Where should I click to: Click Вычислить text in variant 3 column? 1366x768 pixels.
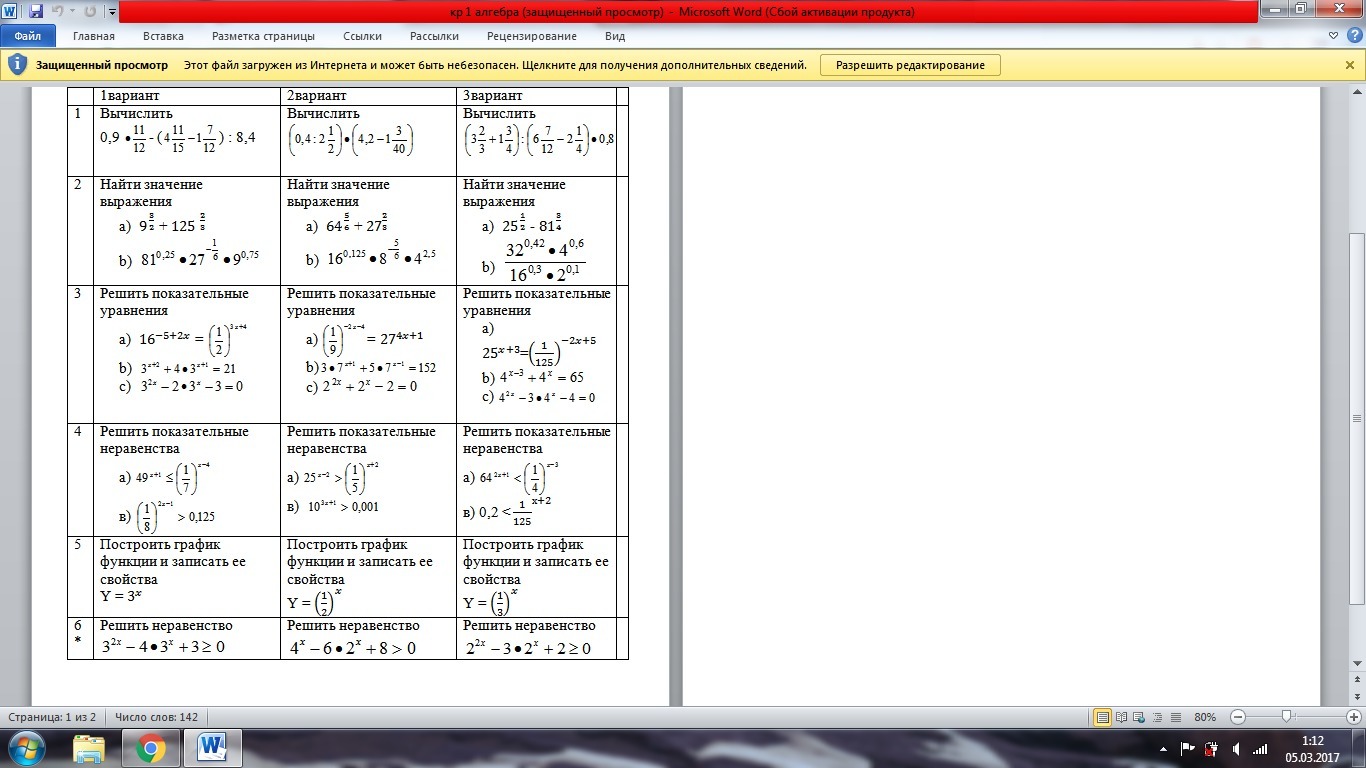click(x=499, y=113)
